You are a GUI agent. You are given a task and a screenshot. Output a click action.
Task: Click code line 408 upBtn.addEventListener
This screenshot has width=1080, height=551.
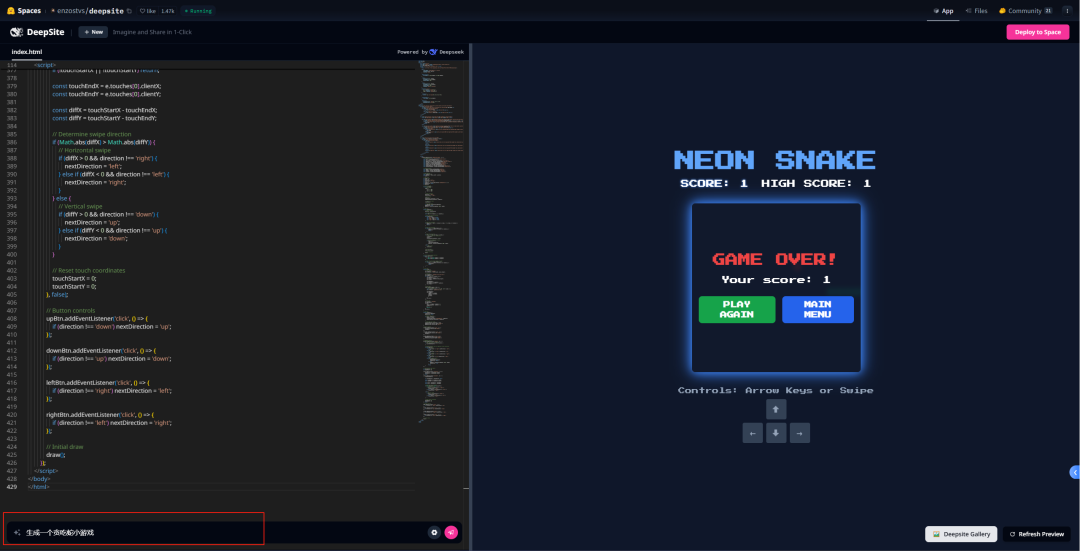point(96,319)
